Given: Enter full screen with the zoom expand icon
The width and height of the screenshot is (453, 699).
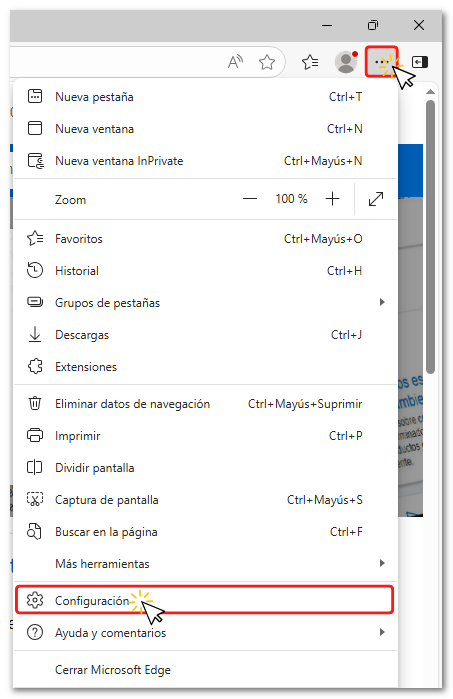Looking at the screenshot, I should click(x=376, y=199).
